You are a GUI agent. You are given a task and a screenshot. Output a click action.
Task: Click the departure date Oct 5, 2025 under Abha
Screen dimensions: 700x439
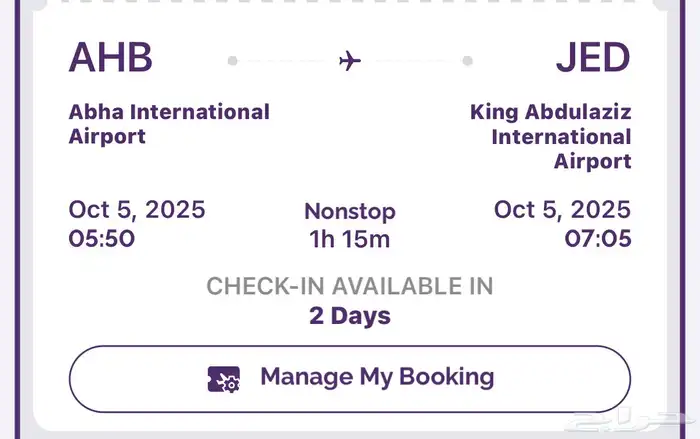tap(137, 210)
